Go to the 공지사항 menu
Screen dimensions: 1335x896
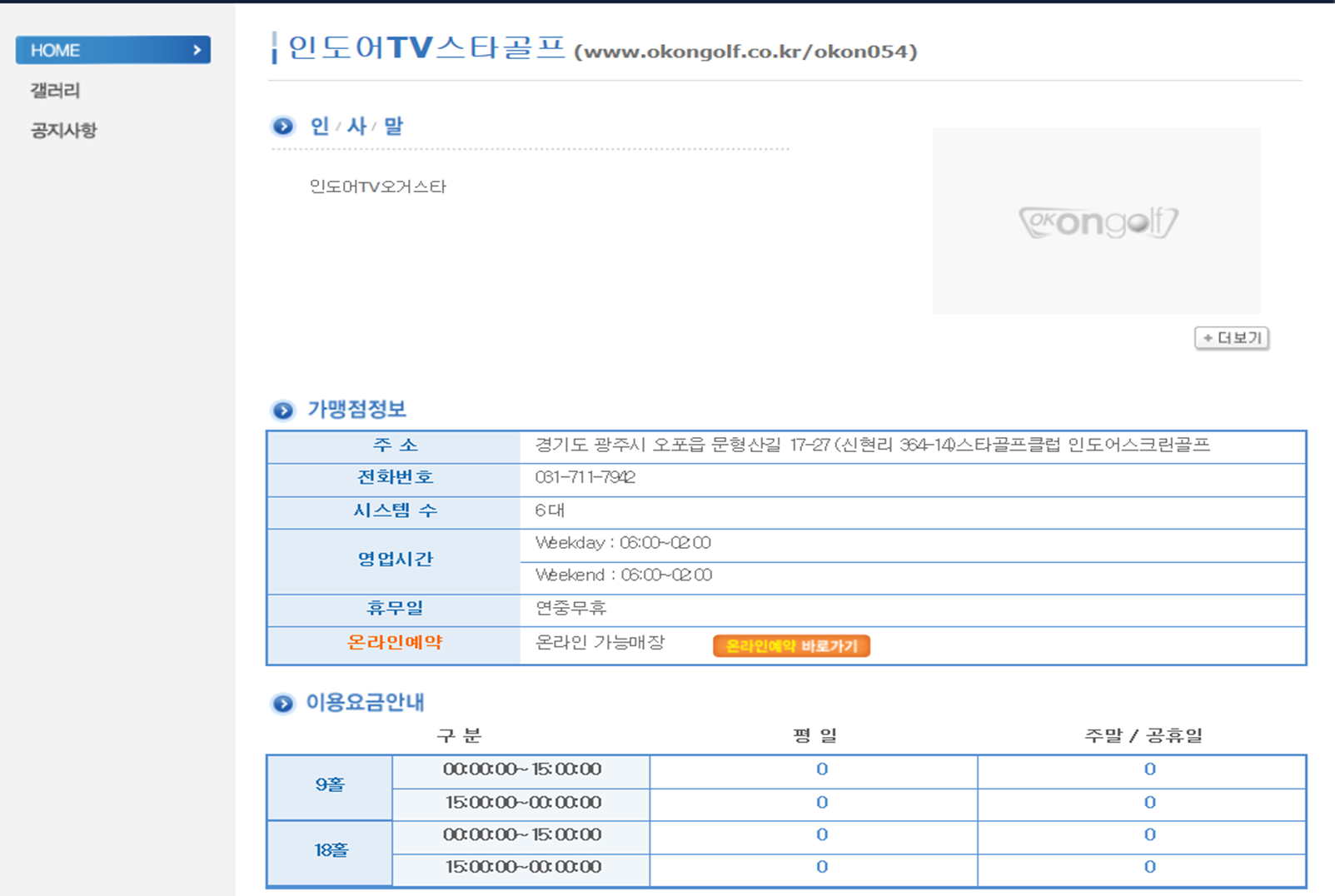point(63,130)
